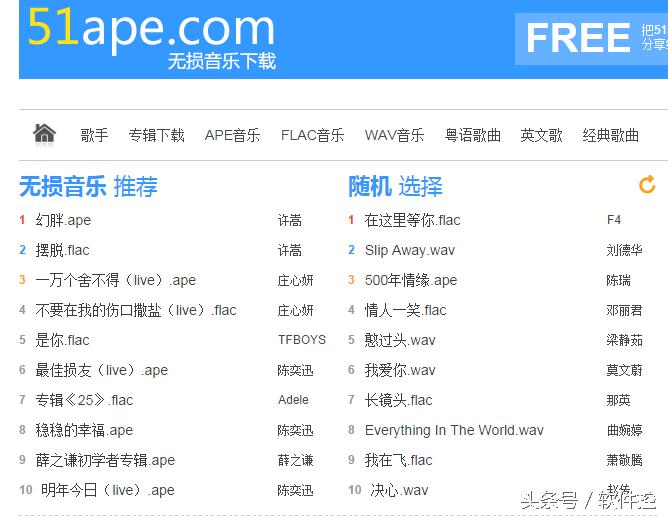Open the 经典歌曲 menu item
This screenshot has height=517, width=668.
pyautogui.click(x=610, y=135)
